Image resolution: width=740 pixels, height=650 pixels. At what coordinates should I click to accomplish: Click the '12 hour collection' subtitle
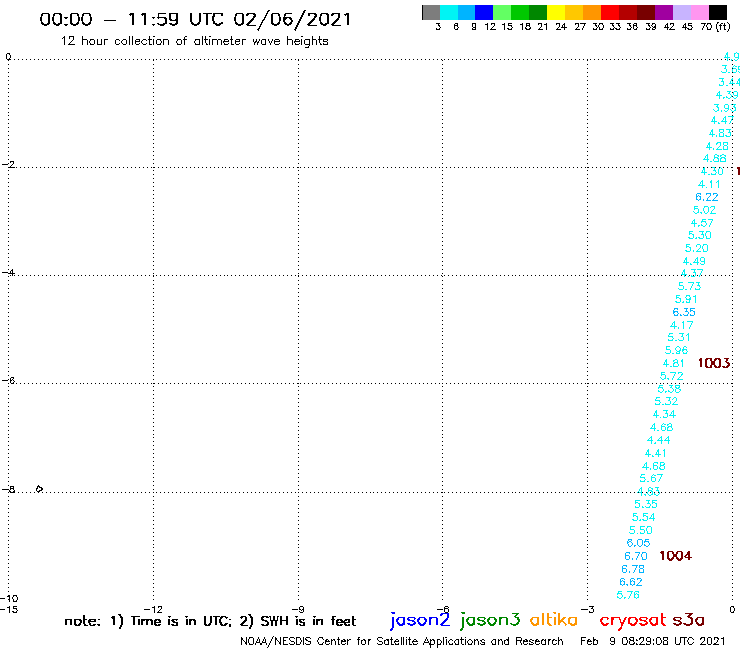[x=194, y=42]
